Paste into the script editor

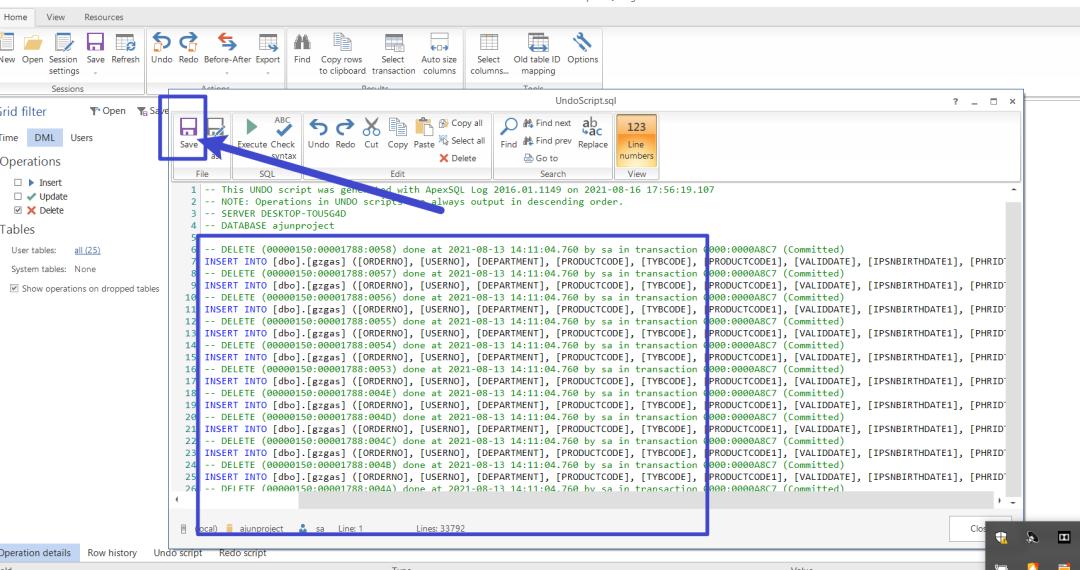424,134
